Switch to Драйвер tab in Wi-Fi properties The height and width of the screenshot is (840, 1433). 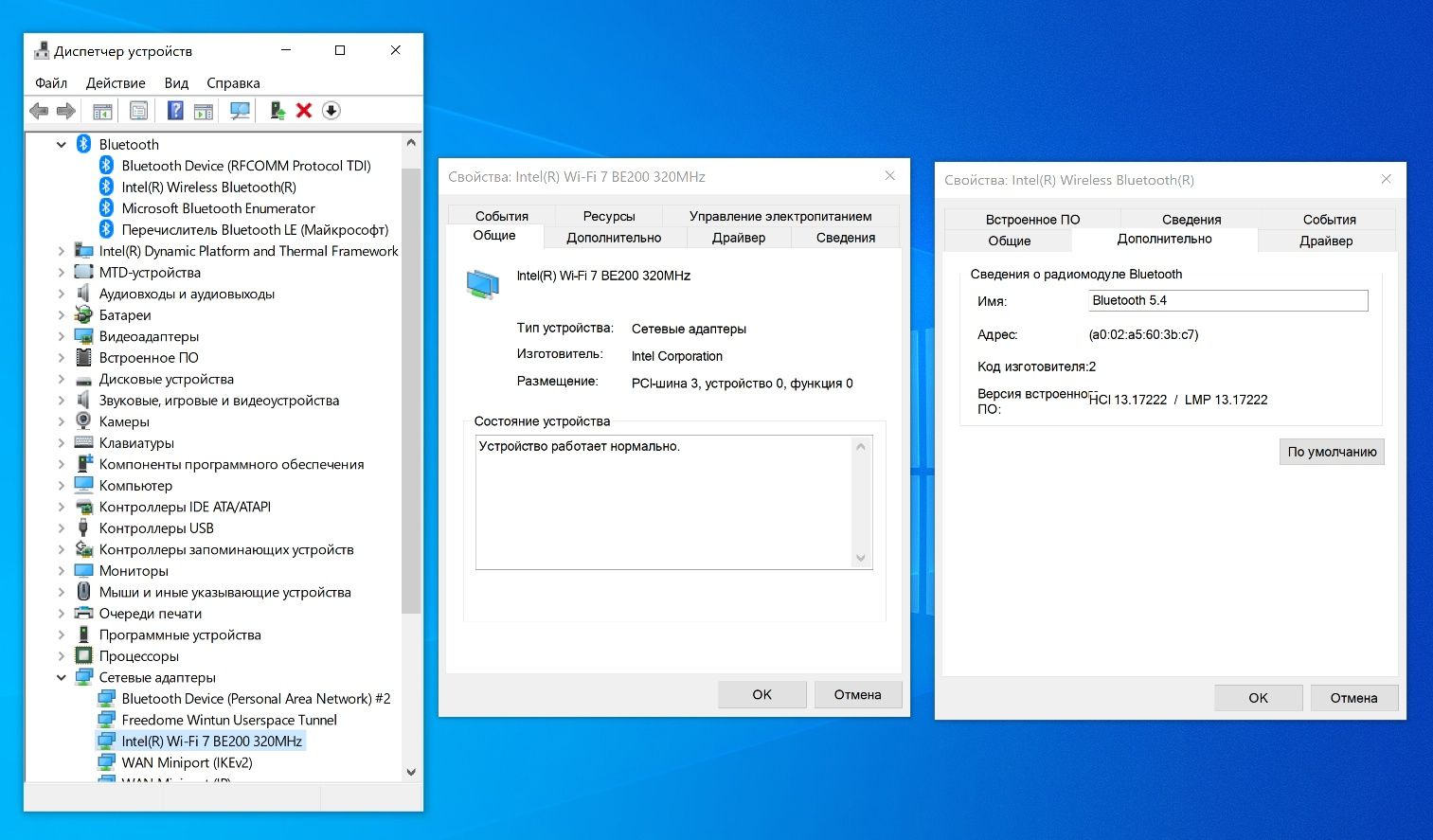point(739,238)
